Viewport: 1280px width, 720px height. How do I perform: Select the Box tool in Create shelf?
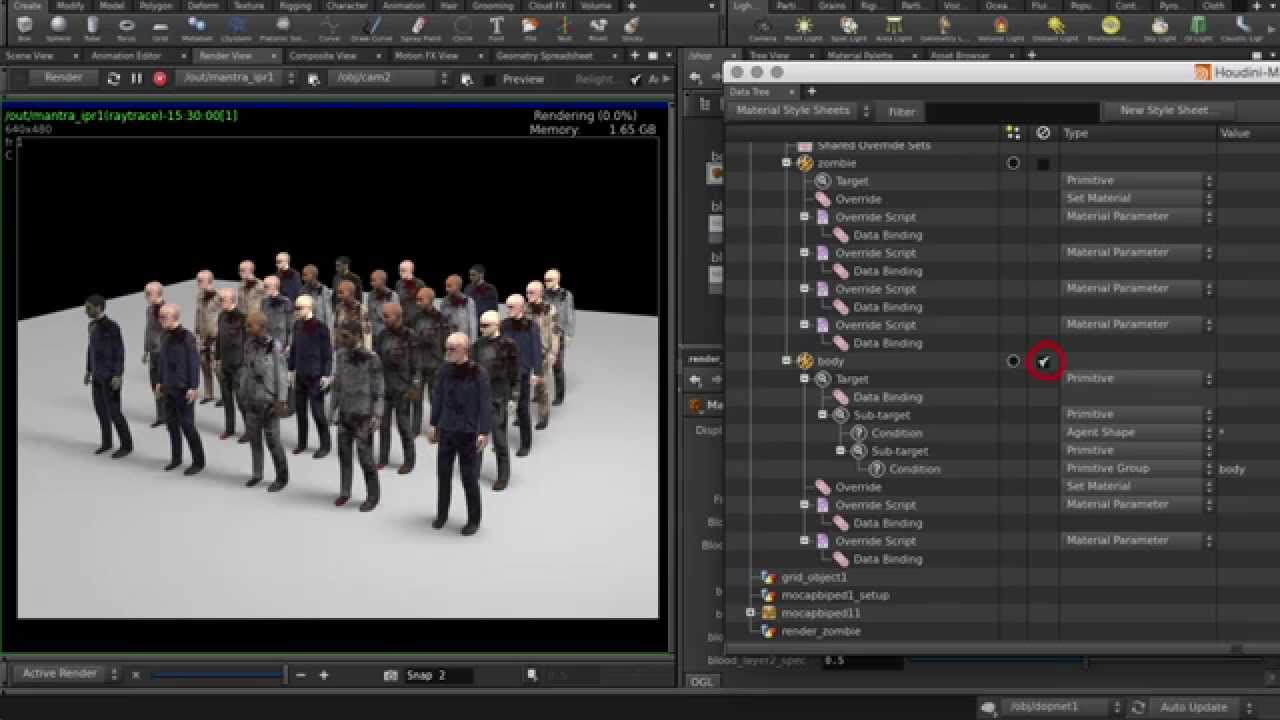pos(25,28)
